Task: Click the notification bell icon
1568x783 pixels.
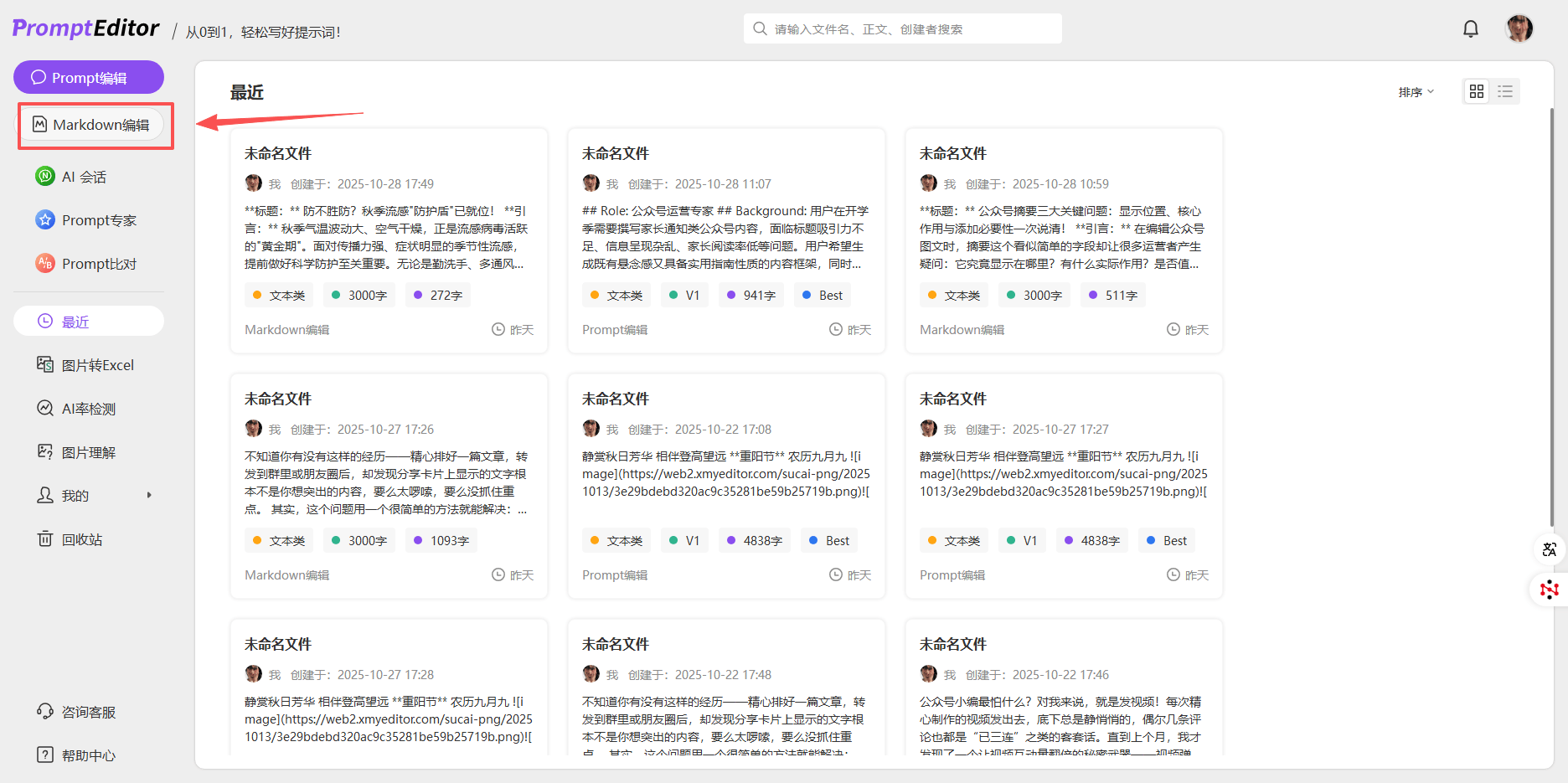Action: [1470, 29]
